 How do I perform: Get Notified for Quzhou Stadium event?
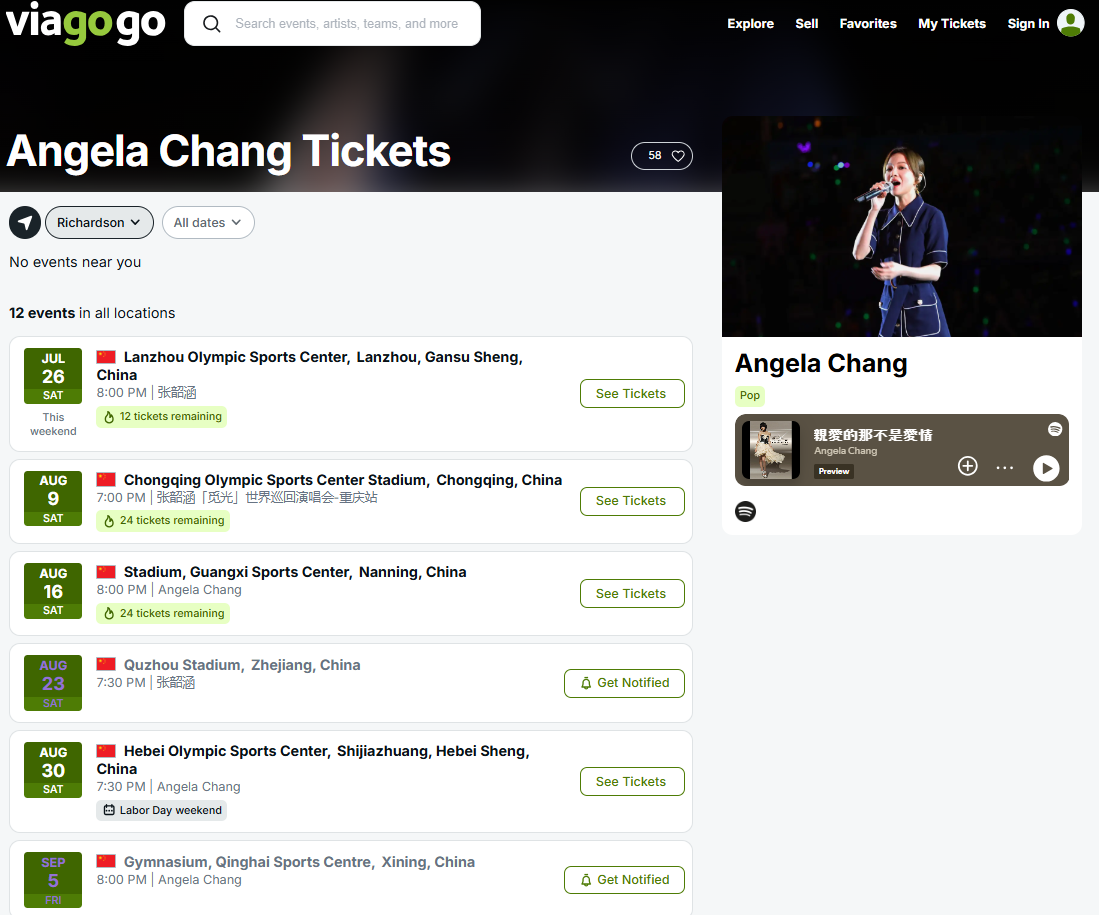coord(624,683)
